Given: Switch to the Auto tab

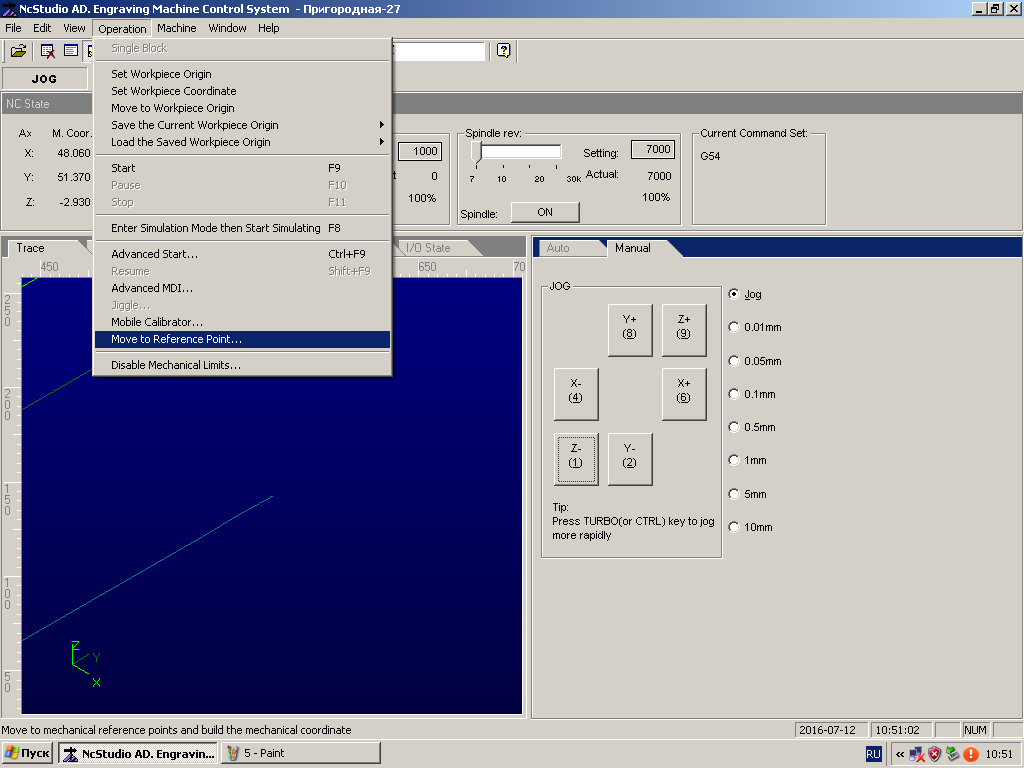Looking at the screenshot, I should [x=558, y=248].
